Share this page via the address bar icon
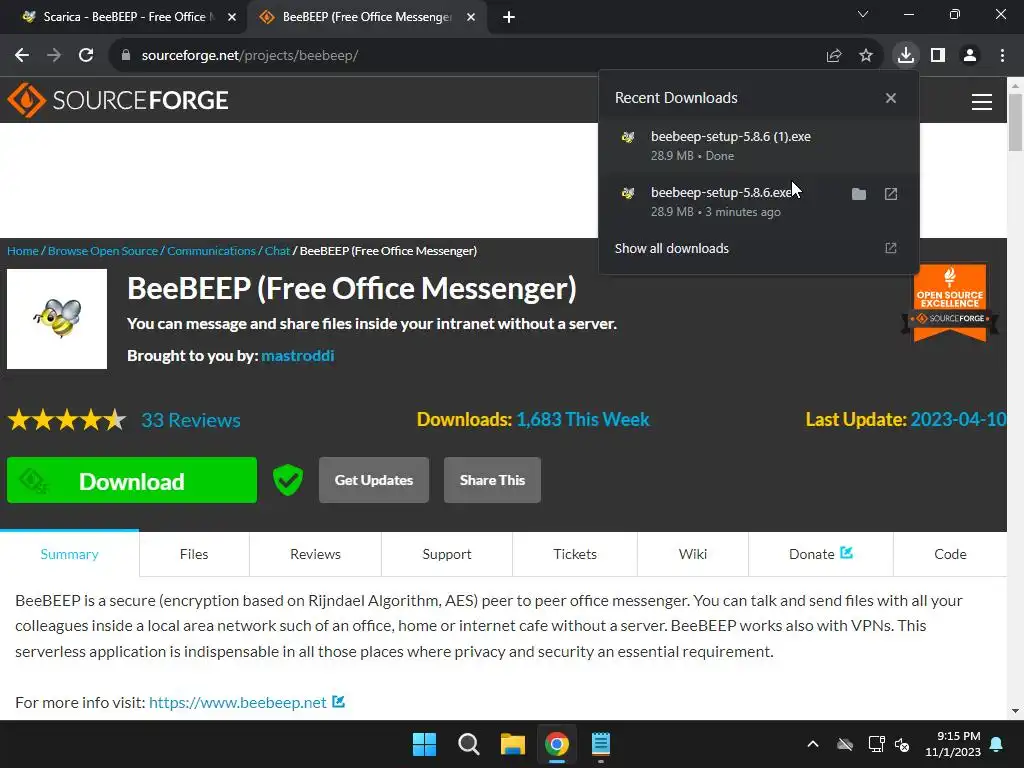This screenshot has height=768, width=1024. click(834, 56)
